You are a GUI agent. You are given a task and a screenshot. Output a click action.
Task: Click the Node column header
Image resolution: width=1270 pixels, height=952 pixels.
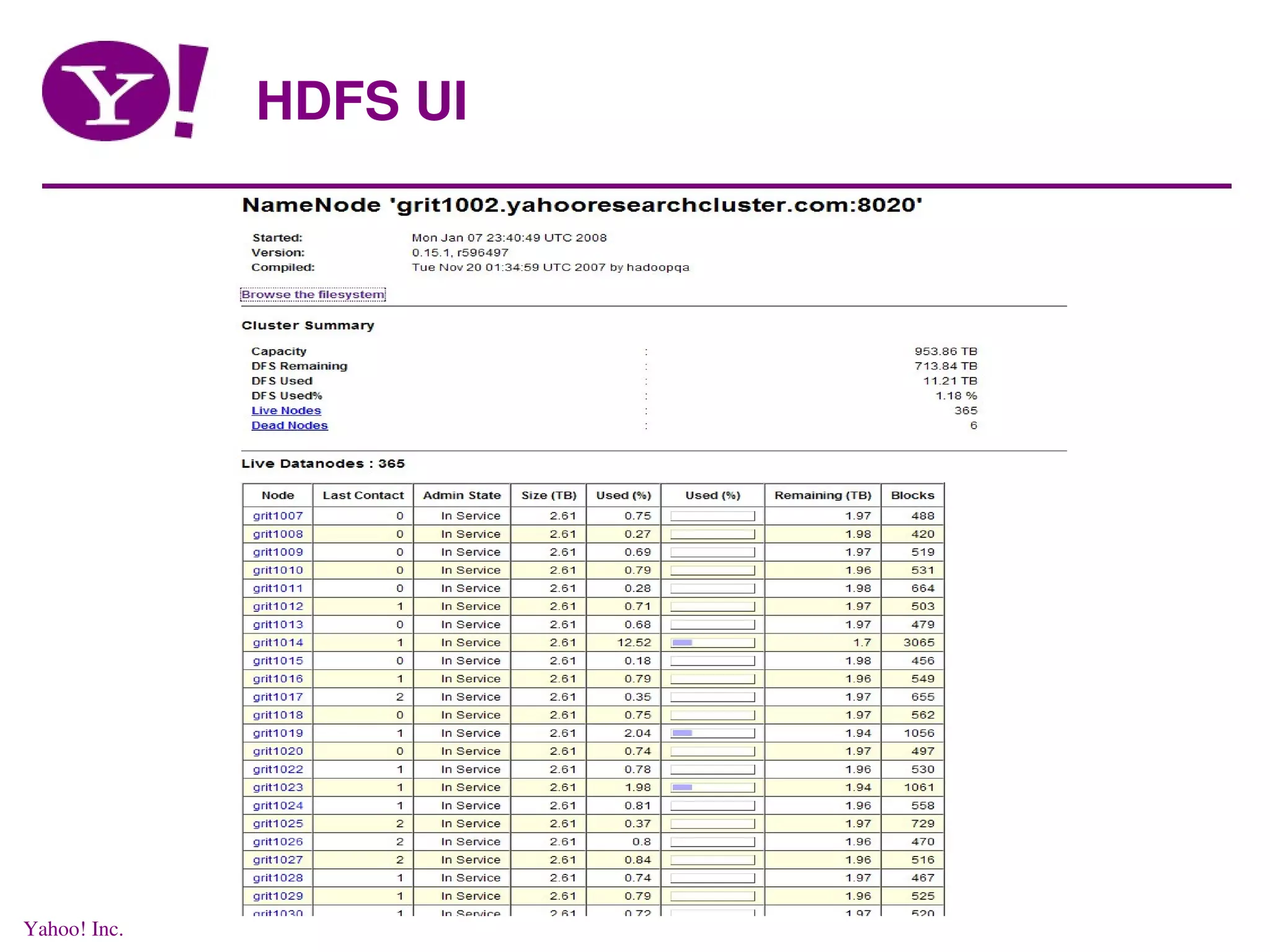pyautogui.click(x=278, y=495)
